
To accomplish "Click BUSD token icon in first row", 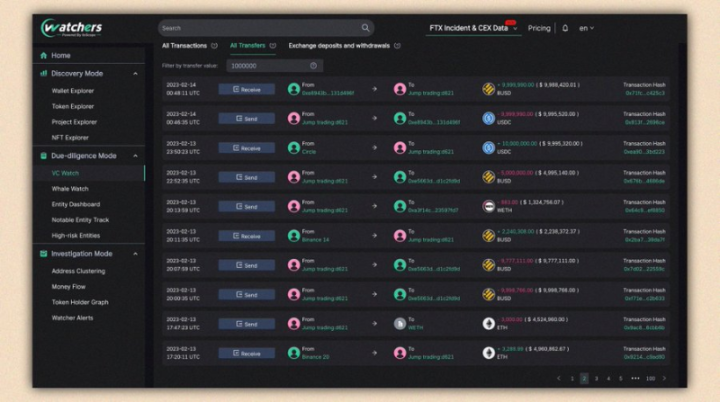I will (x=489, y=89).
